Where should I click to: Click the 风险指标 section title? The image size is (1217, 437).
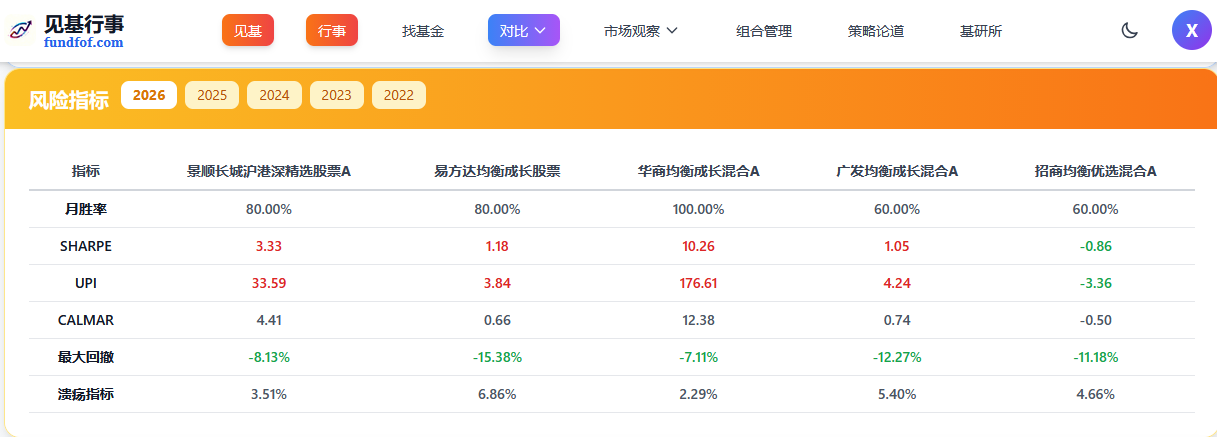click(x=68, y=99)
